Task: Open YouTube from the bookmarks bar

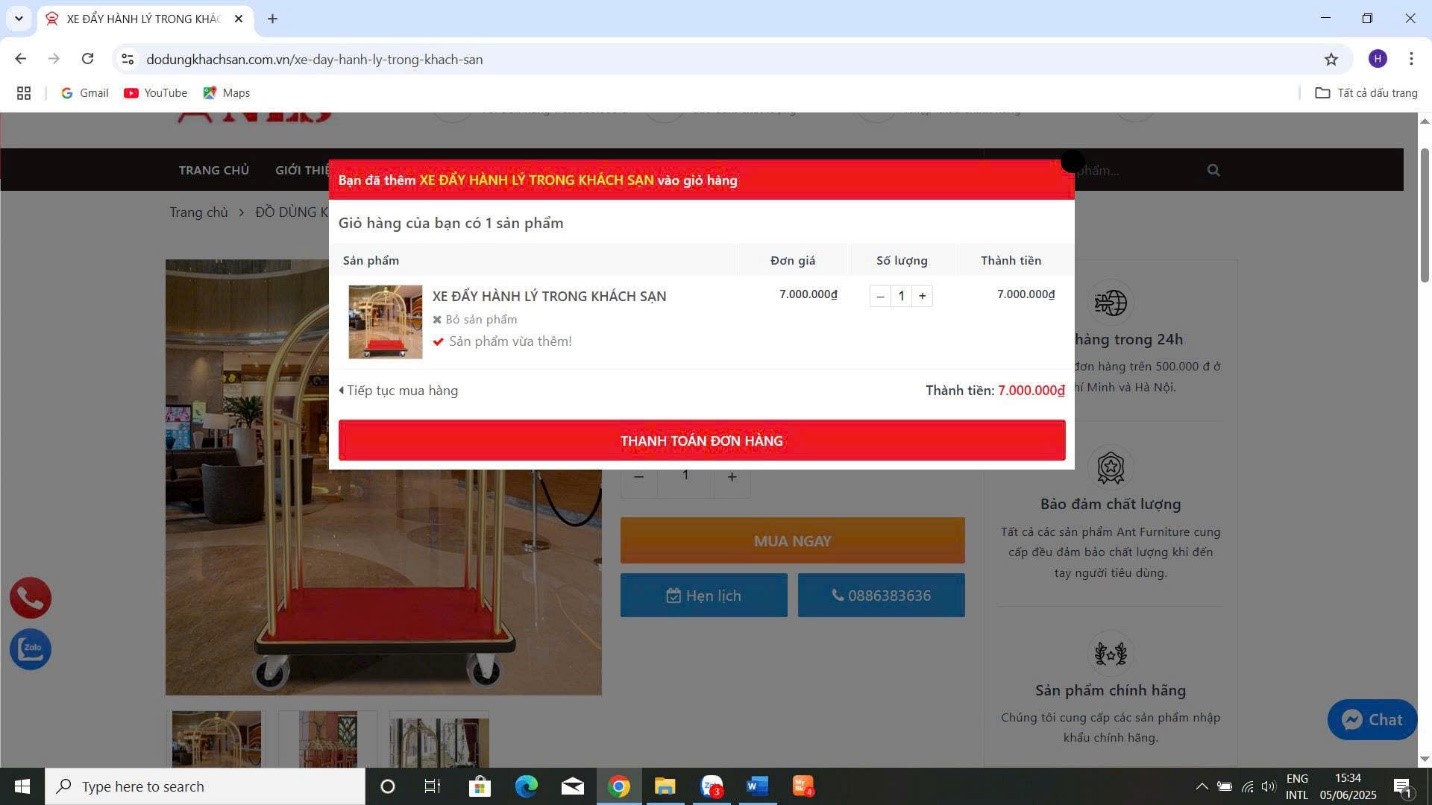Action: (155, 92)
